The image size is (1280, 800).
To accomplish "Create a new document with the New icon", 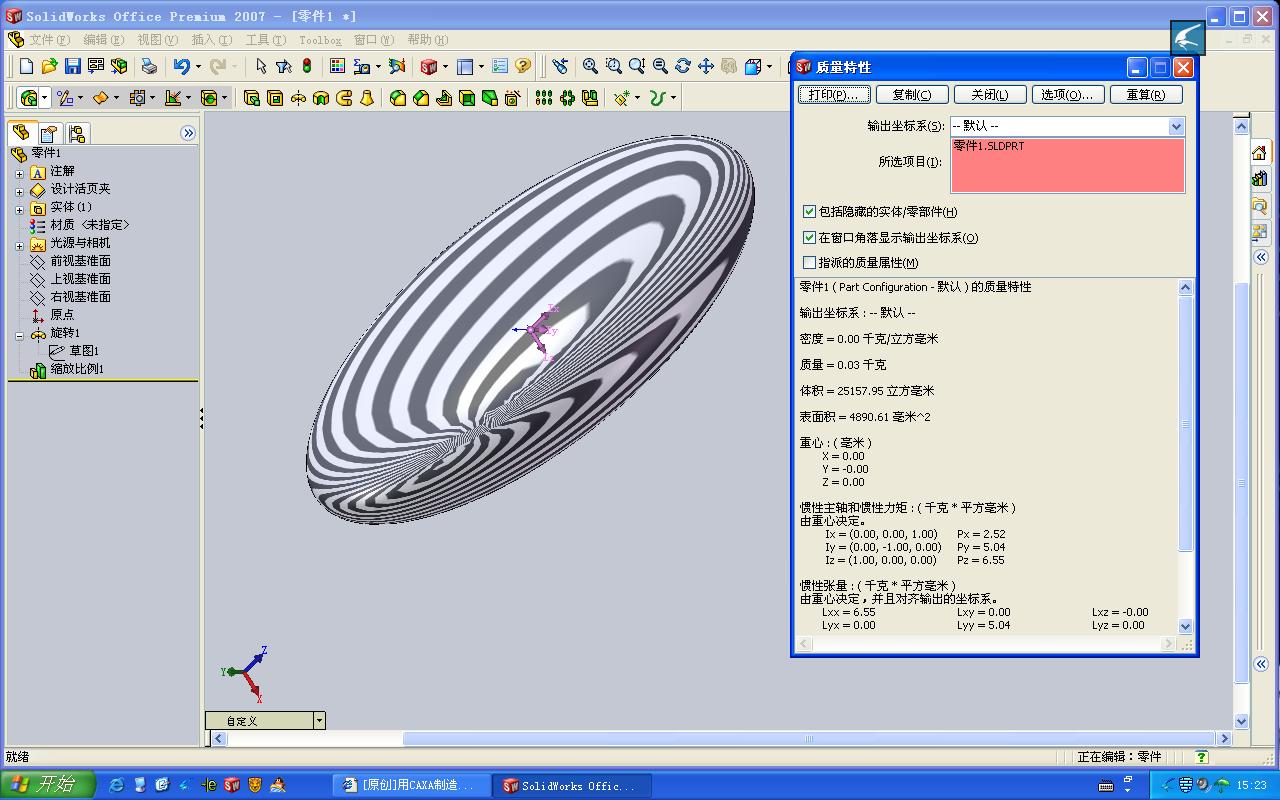I will (x=26, y=66).
